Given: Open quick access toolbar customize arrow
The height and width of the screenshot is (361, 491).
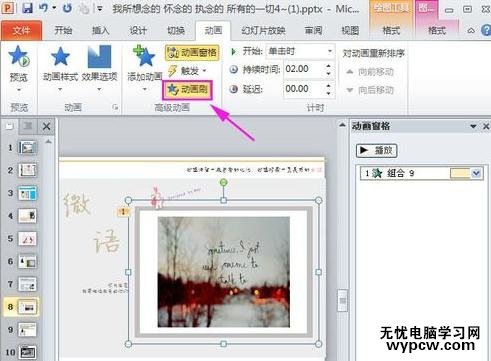Looking at the screenshot, I should pos(100,8).
